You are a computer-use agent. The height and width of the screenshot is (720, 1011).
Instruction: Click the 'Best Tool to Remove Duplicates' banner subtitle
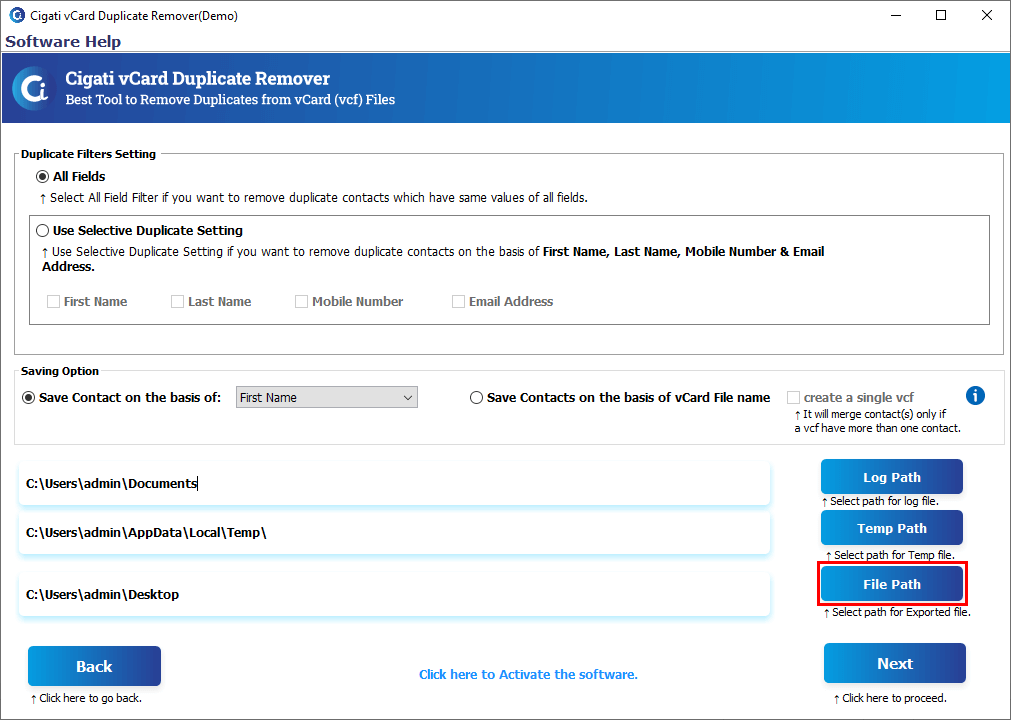[x=230, y=100]
